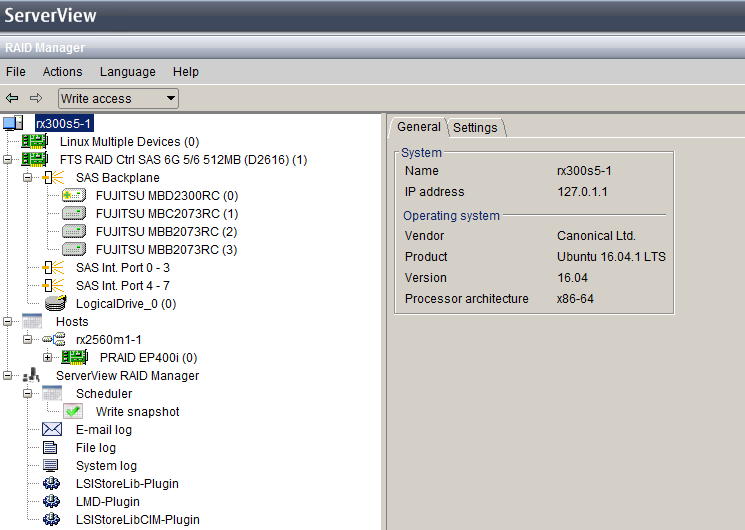Select Linux Multiple Devices (0) row
Screen dimensions: 745x530
pos(129,142)
